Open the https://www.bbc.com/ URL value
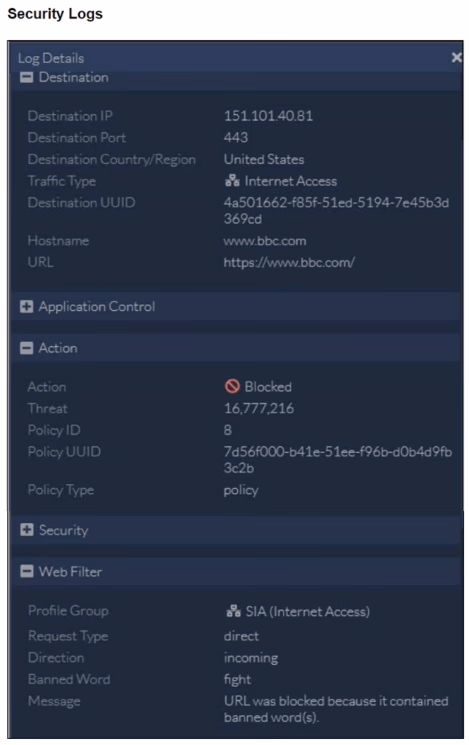The image size is (469, 745). click(289, 262)
